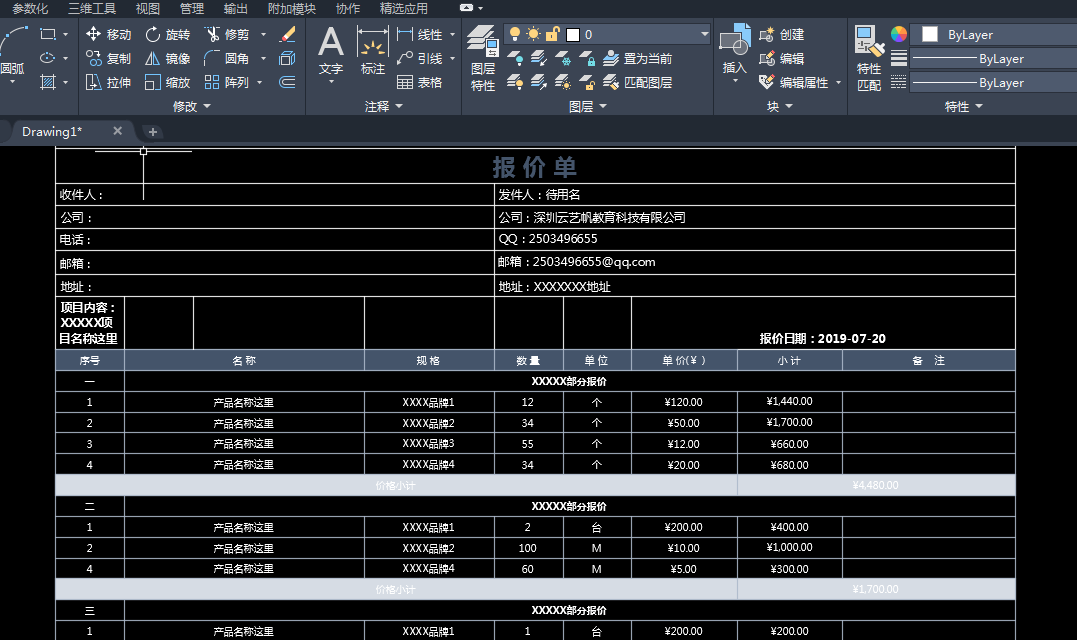Open 图层特性 layer properties manager
1077x640 pixels.
pyautogui.click(x=483, y=58)
